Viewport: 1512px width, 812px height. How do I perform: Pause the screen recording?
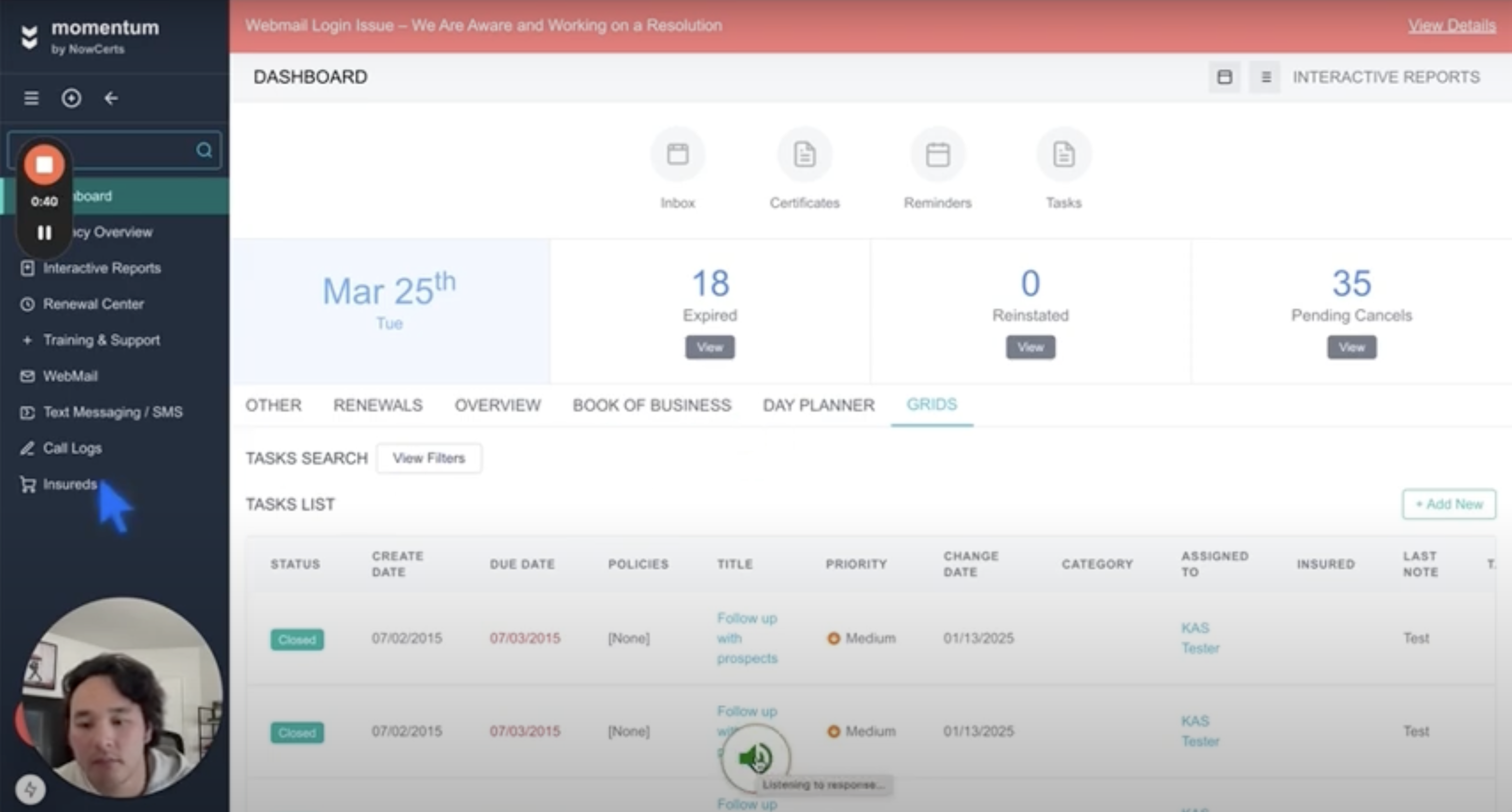click(44, 232)
